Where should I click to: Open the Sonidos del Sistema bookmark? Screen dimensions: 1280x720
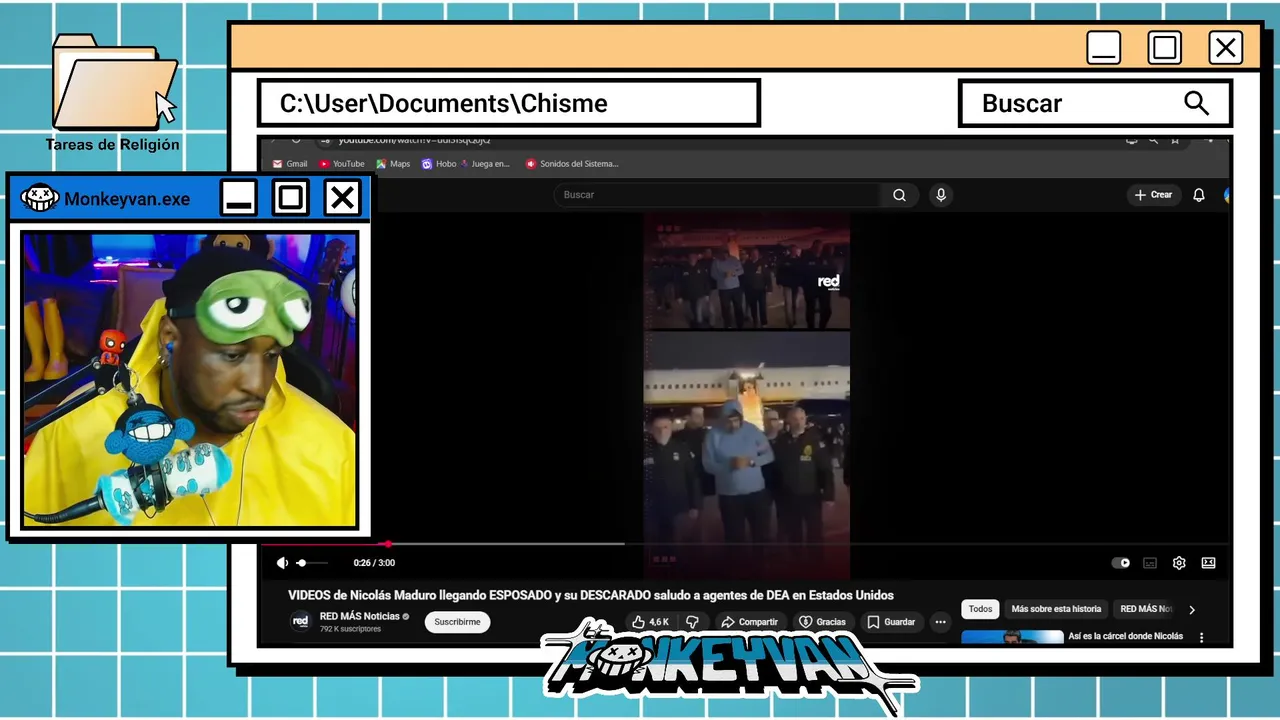pyautogui.click(x=572, y=164)
